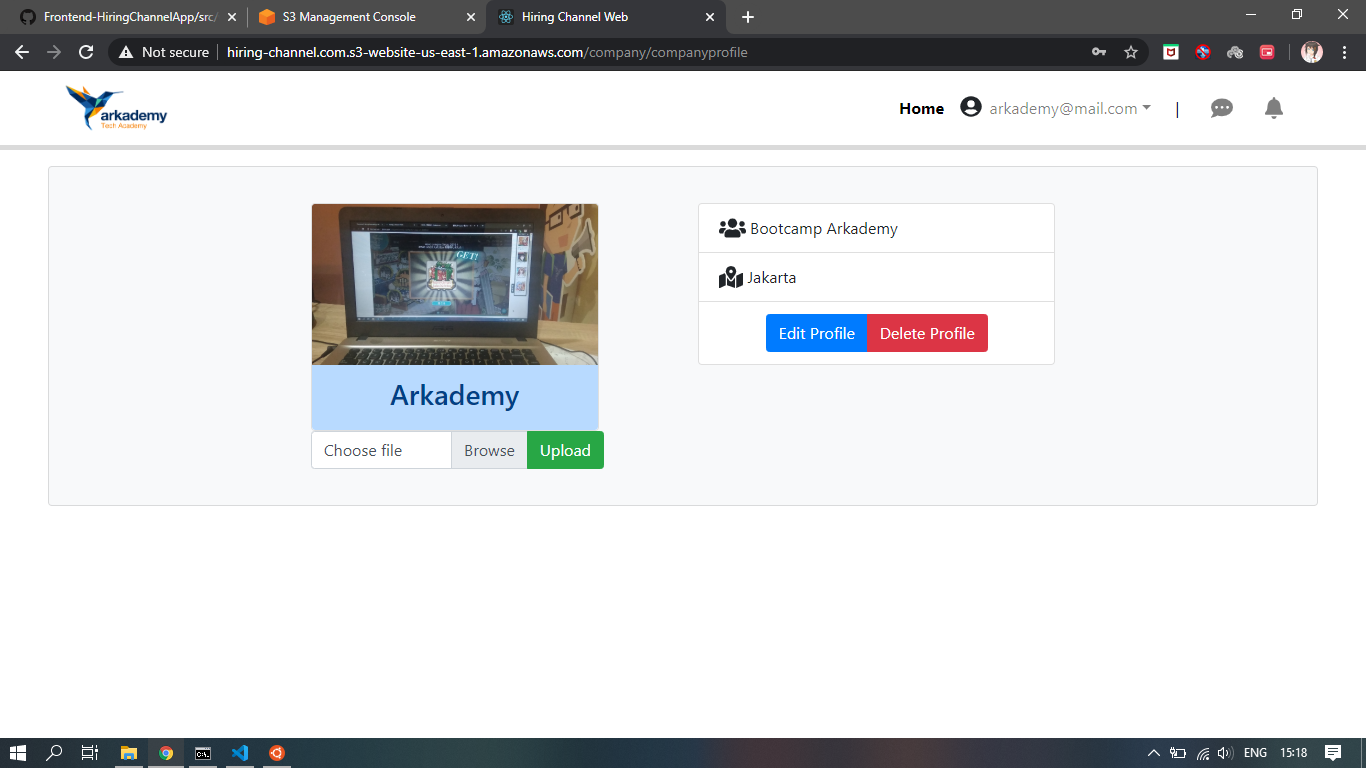Reload the page with the refresh icon
1366x768 pixels.
click(86, 52)
